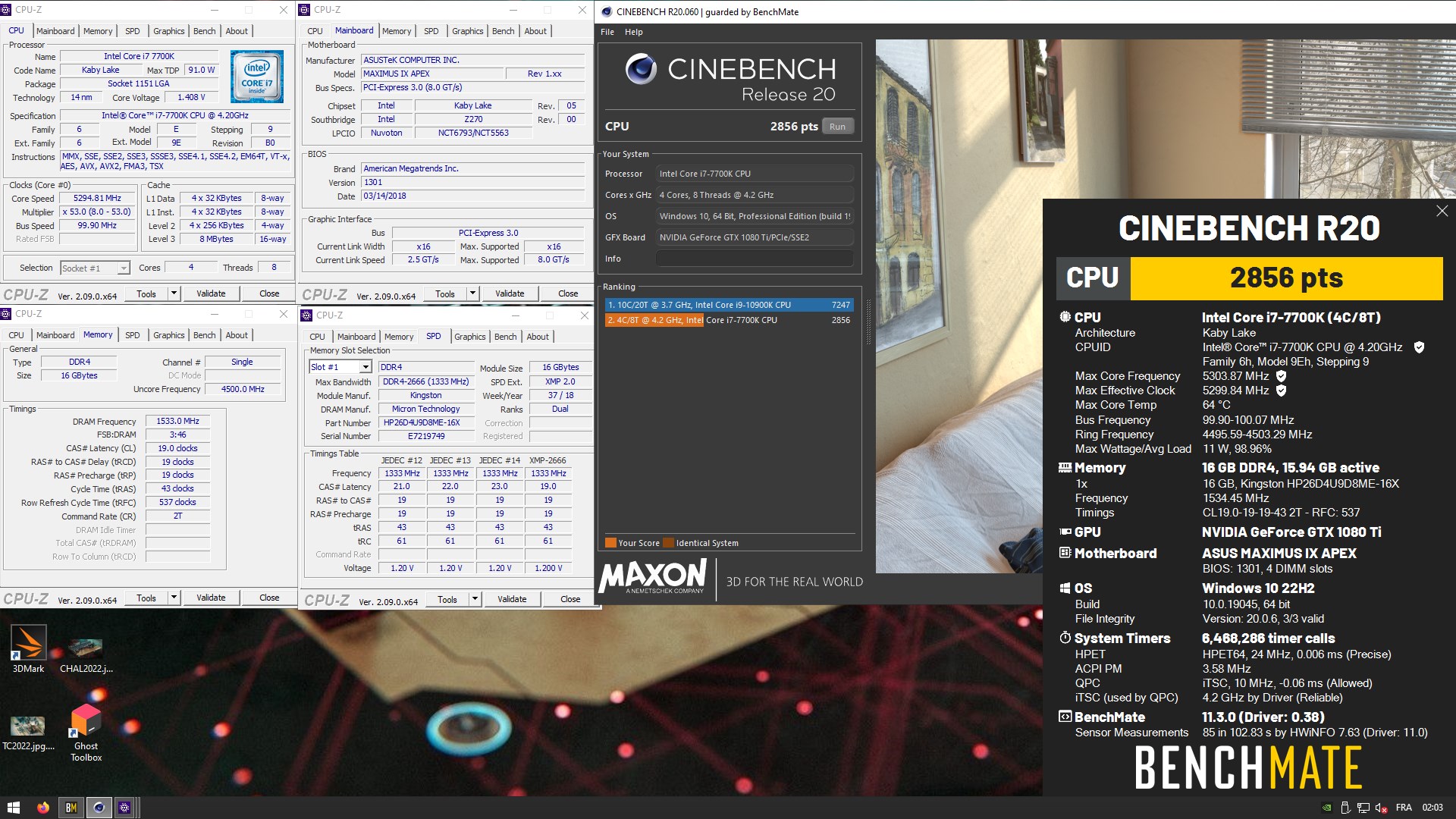Click the 02:03 clock in the taskbar

tap(1432, 808)
